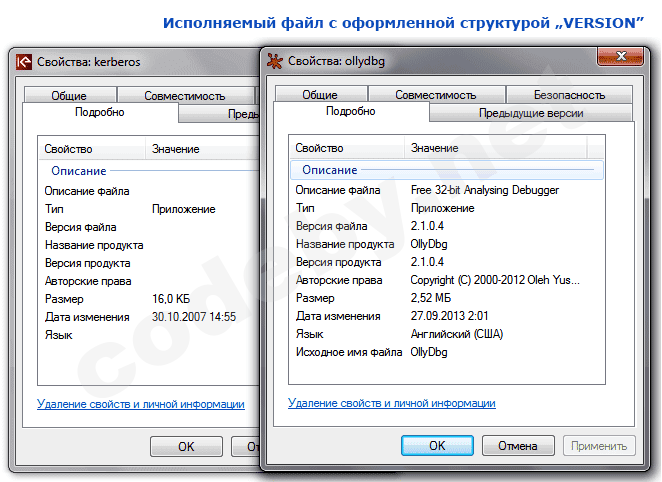Select '2,52 МБ' size value
This screenshot has width=662, height=482.
pos(431,298)
